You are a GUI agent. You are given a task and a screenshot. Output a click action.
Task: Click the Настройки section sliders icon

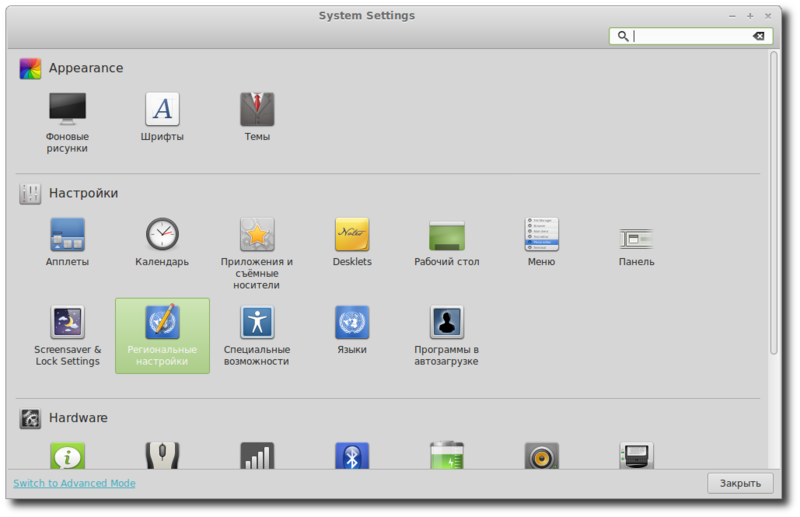[30, 194]
